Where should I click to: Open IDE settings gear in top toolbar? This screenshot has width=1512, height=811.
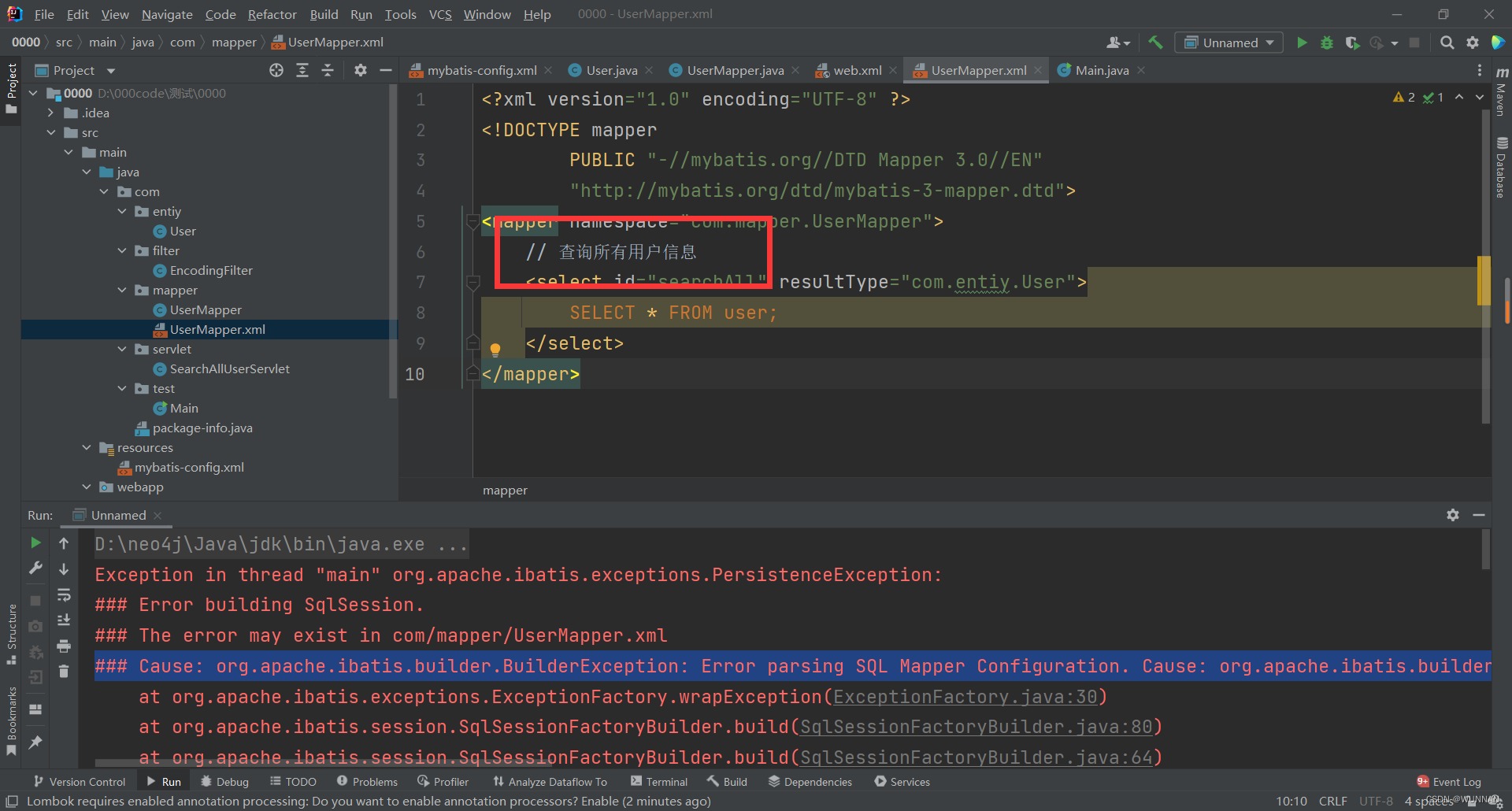[1472, 43]
